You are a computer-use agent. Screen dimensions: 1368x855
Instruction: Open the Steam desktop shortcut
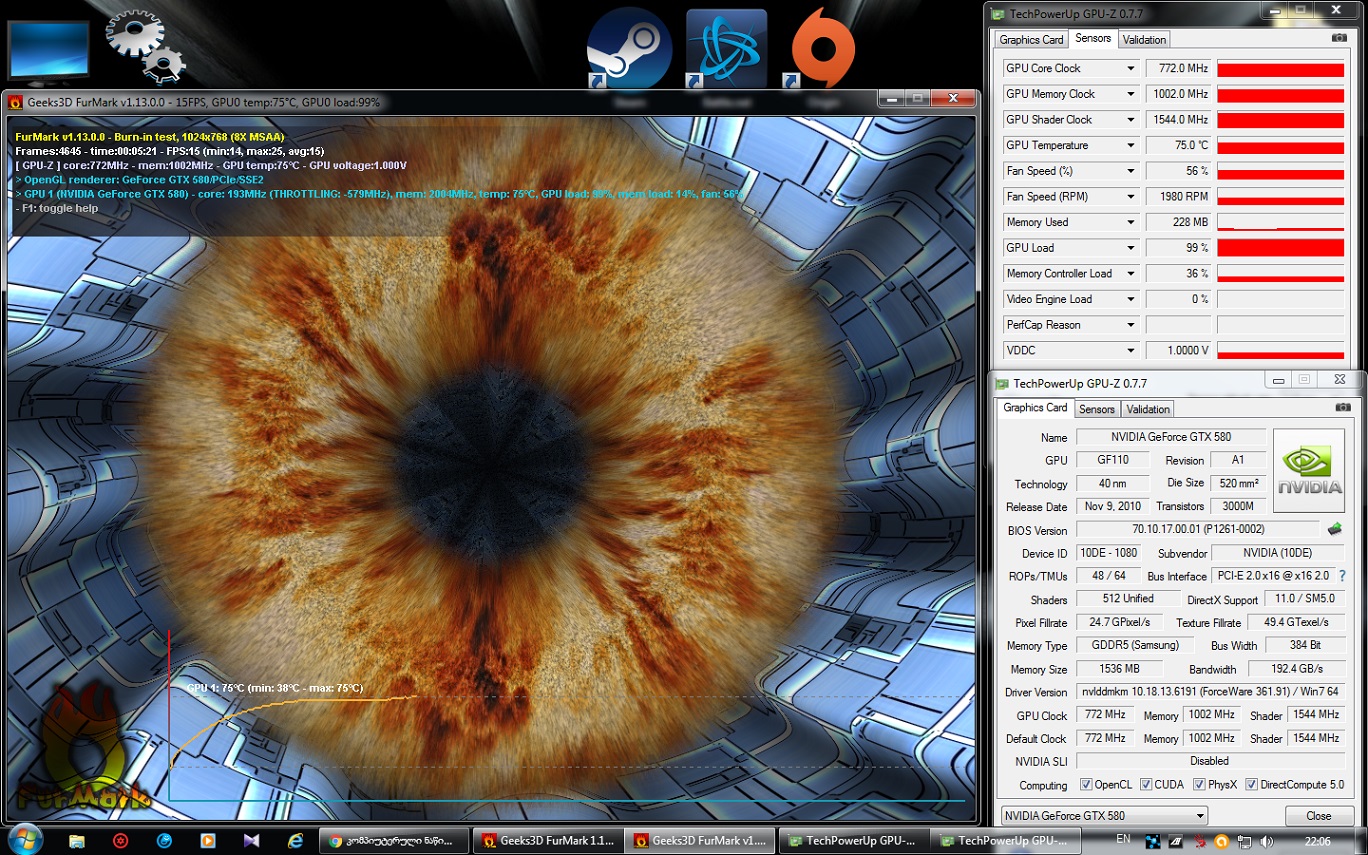tap(629, 47)
